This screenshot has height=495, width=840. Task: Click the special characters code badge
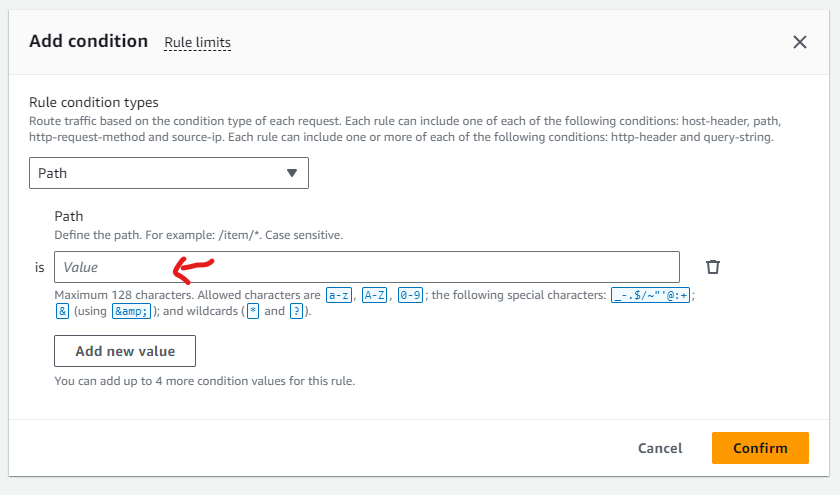651,295
